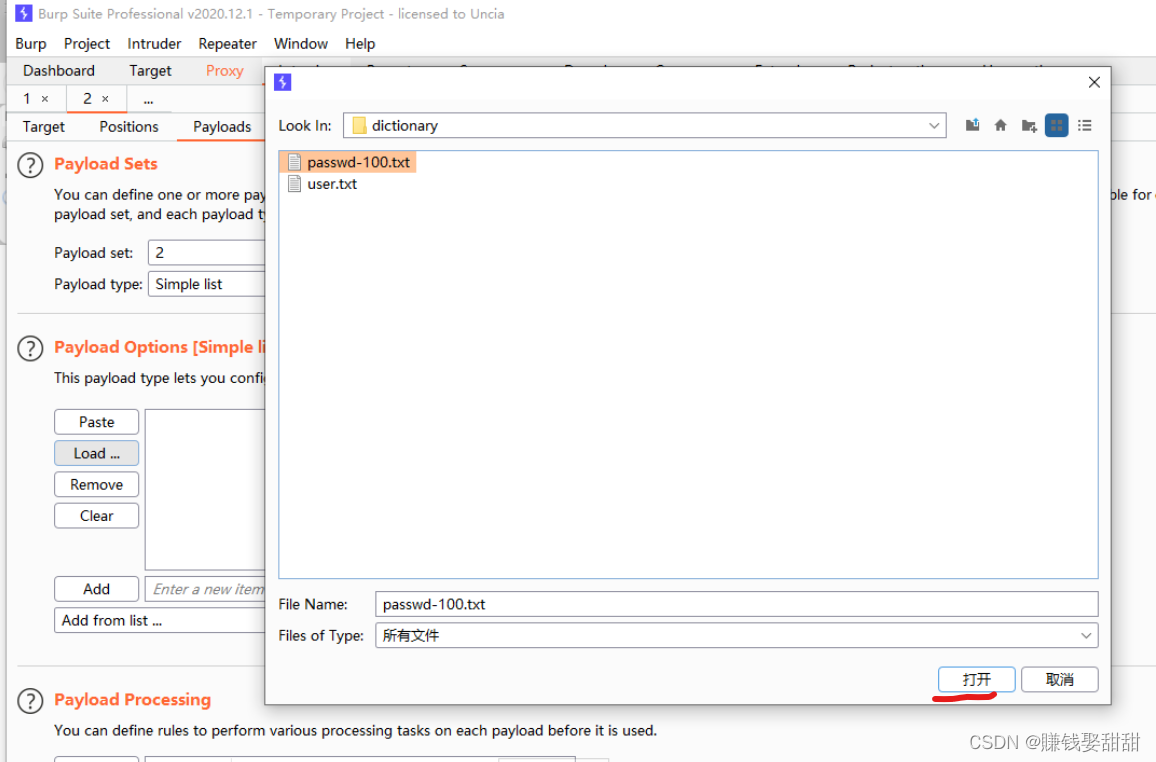Screen dimensions: 1156x762
Task: Click the dictionary folder icon in Look In
Action: [359, 126]
